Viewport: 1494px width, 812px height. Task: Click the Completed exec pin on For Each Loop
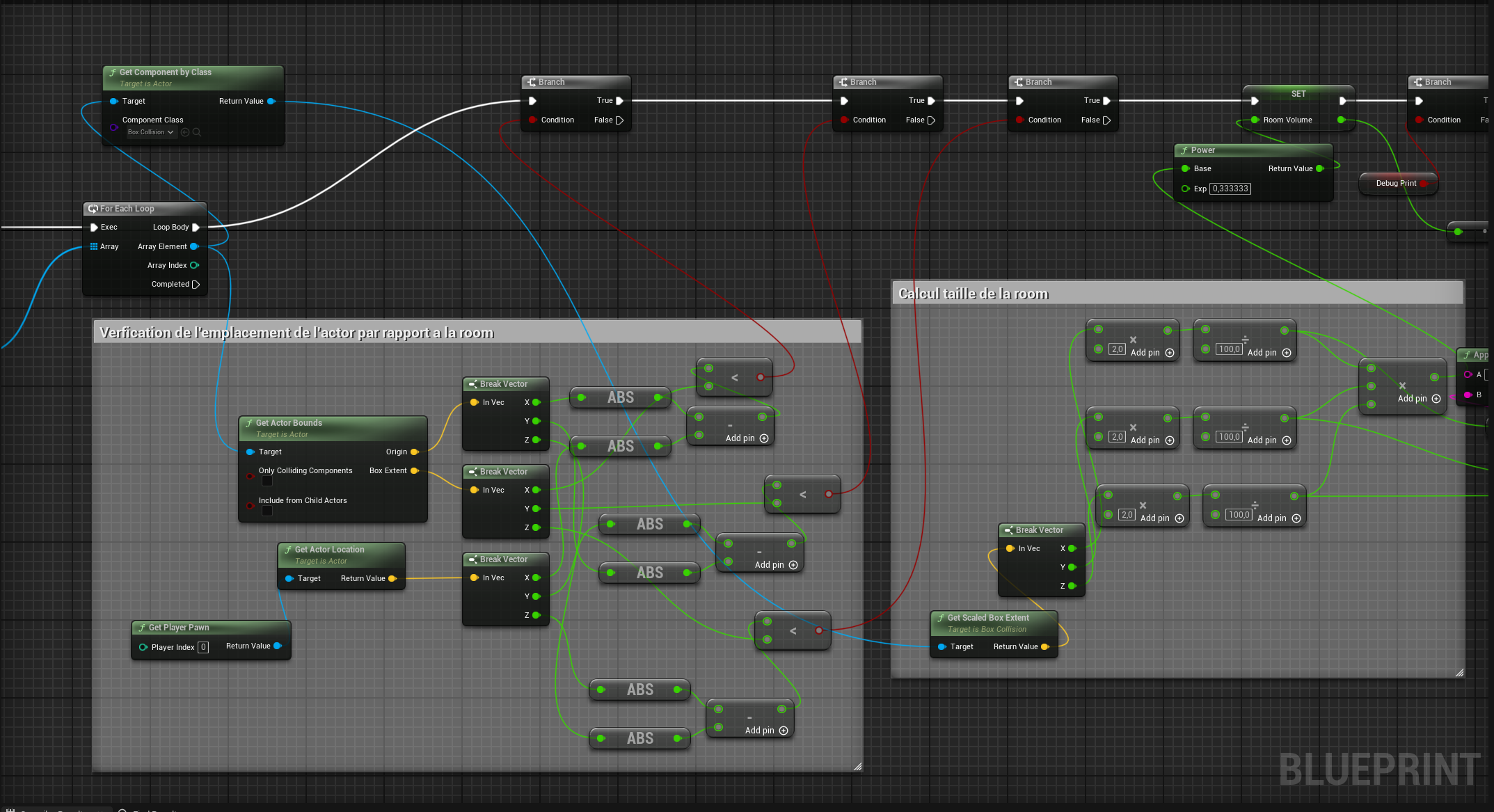tap(196, 284)
